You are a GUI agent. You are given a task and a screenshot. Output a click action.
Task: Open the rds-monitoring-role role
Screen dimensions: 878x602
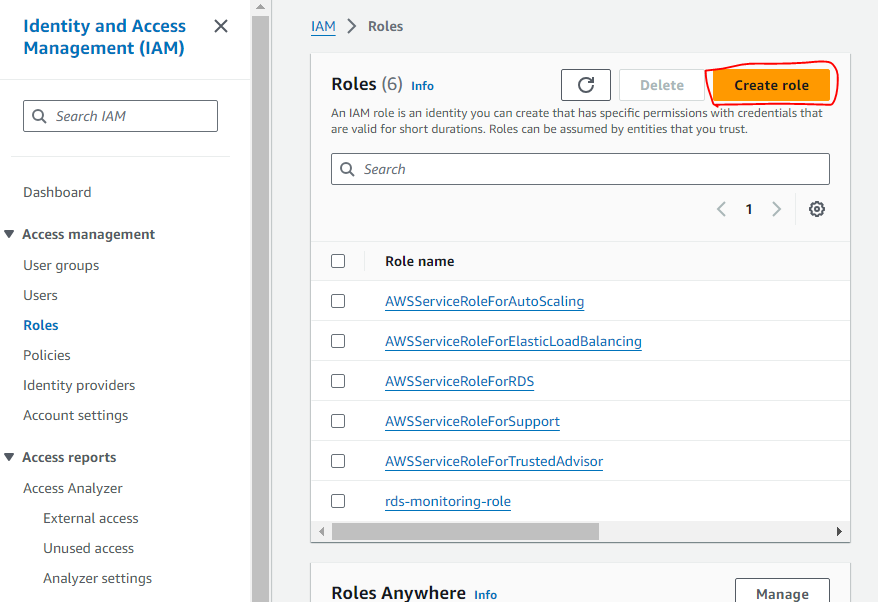click(448, 501)
